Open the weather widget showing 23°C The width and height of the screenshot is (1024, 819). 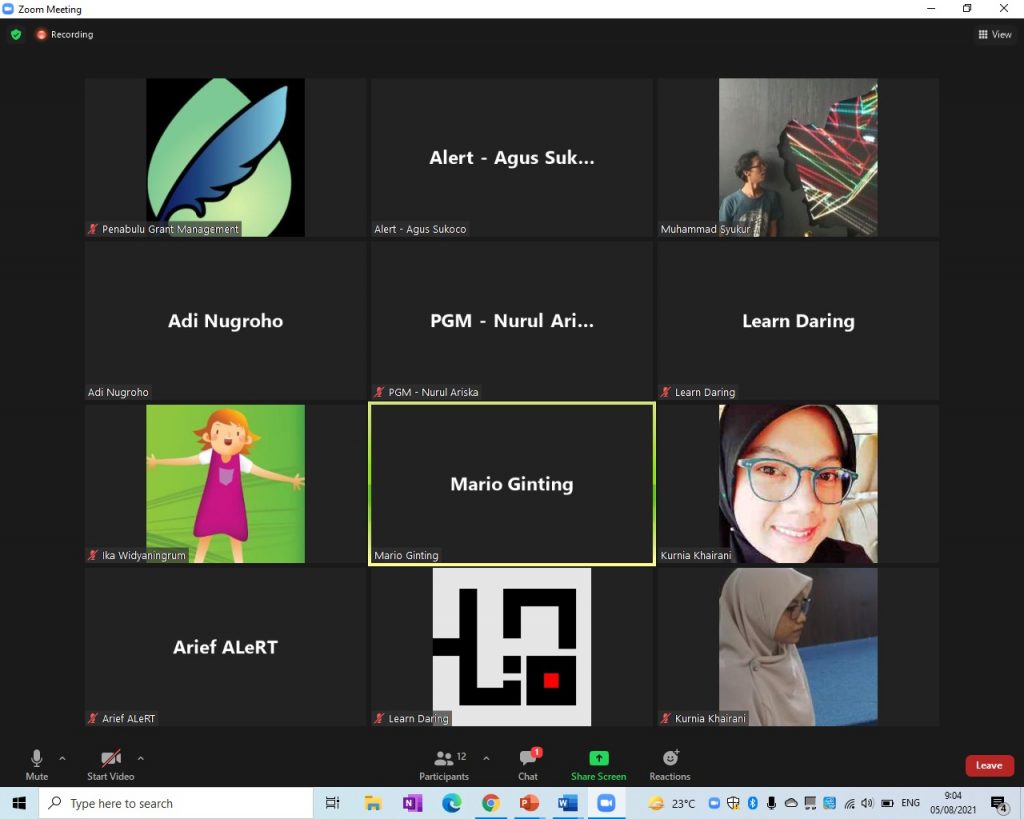point(671,803)
